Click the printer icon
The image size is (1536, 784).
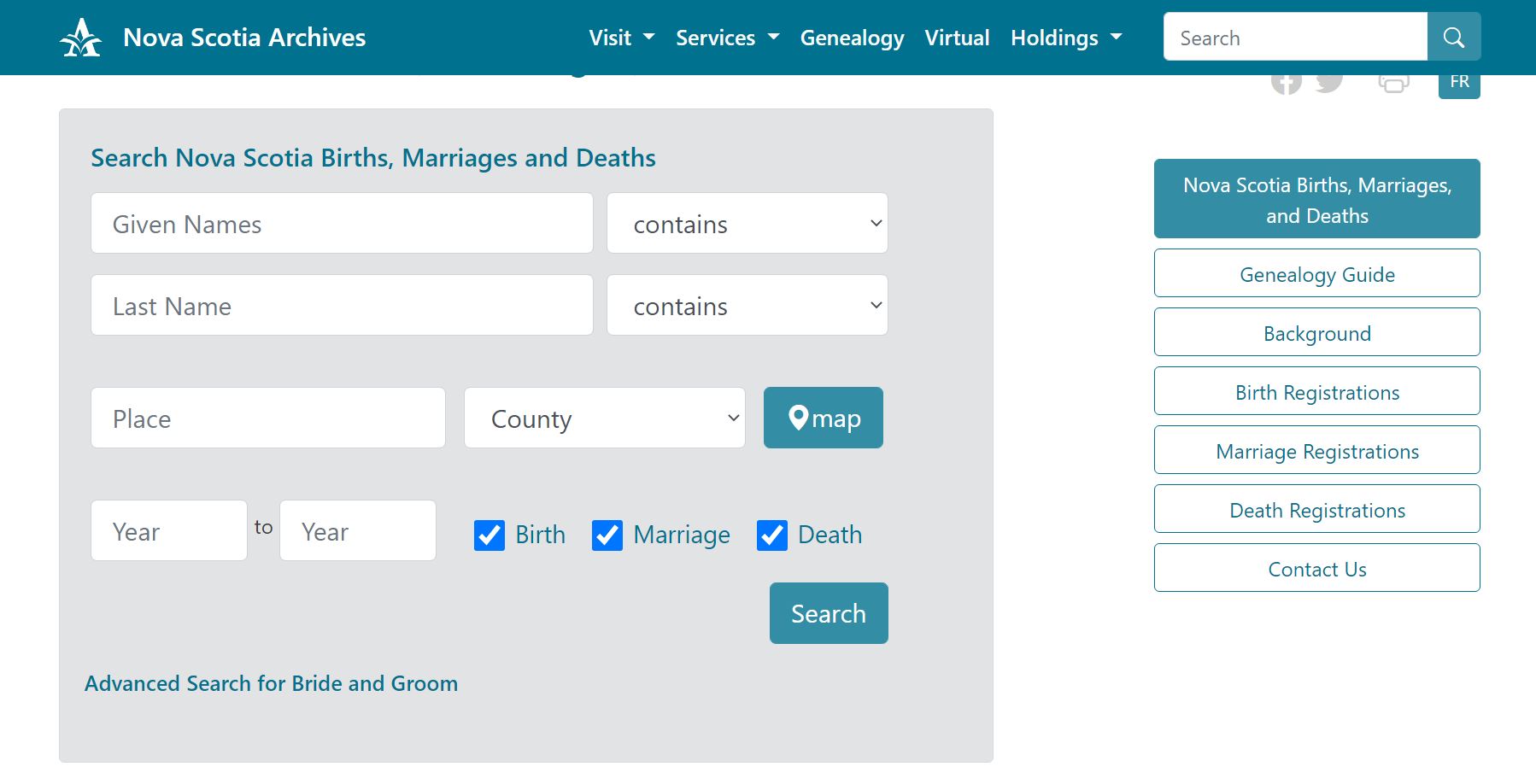tap(1393, 84)
